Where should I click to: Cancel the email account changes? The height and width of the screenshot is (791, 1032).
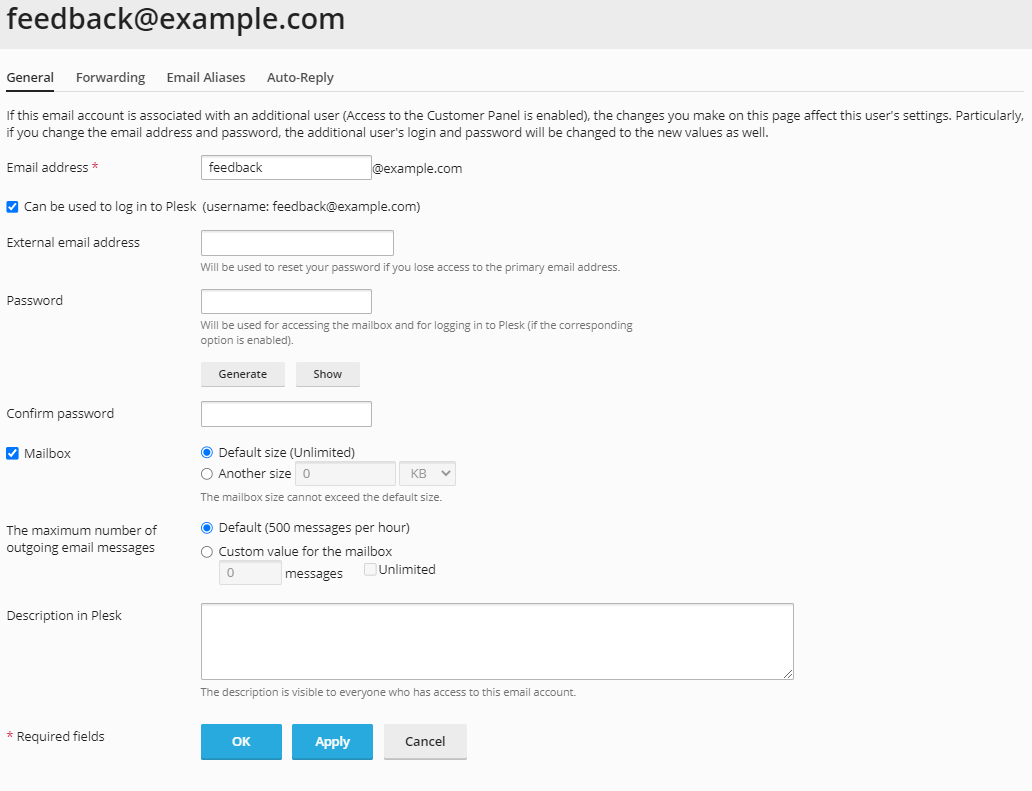[425, 741]
